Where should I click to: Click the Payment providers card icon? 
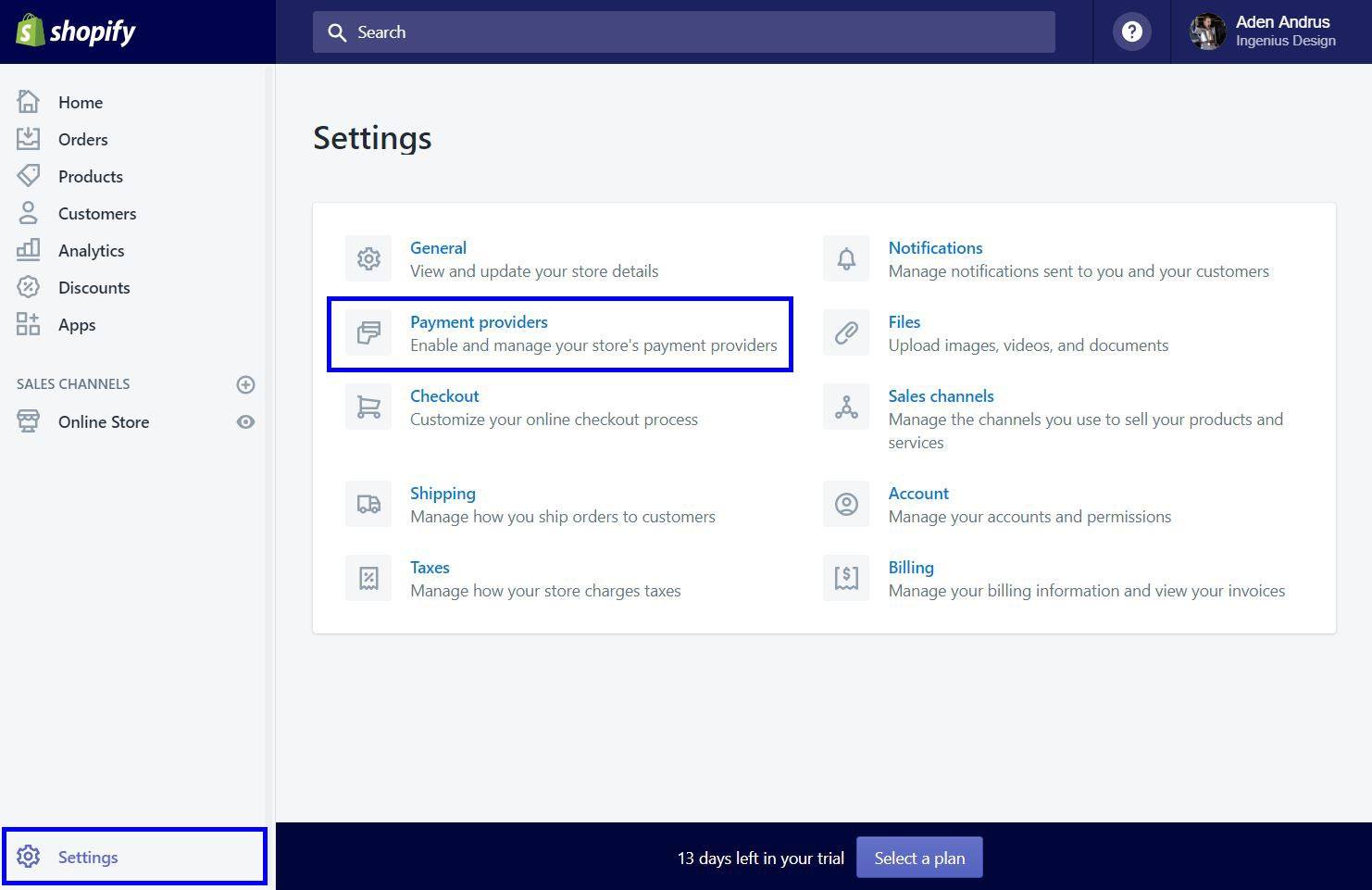[x=368, y=332]
